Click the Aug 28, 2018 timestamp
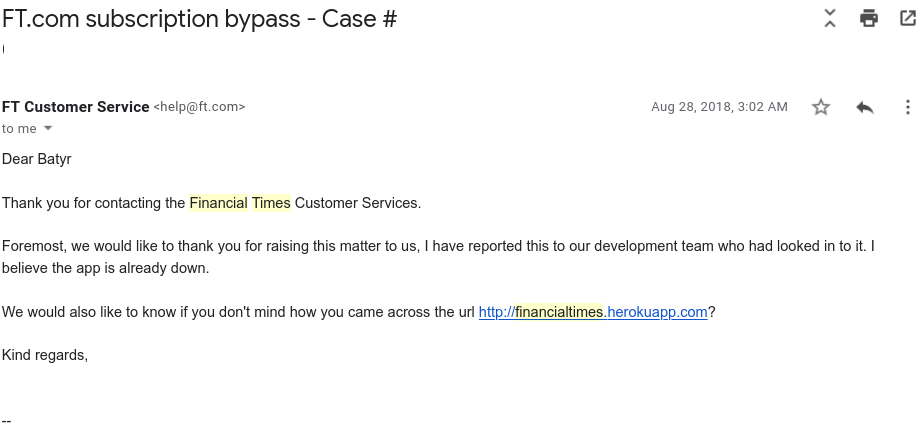919x438 pixels. pos(719,107)
